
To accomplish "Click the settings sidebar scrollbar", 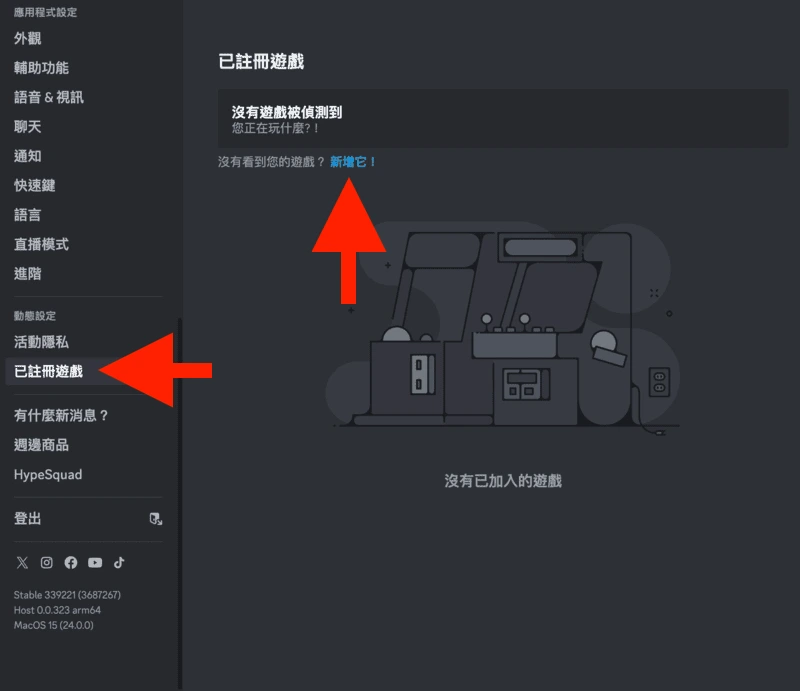I will 180,503.
